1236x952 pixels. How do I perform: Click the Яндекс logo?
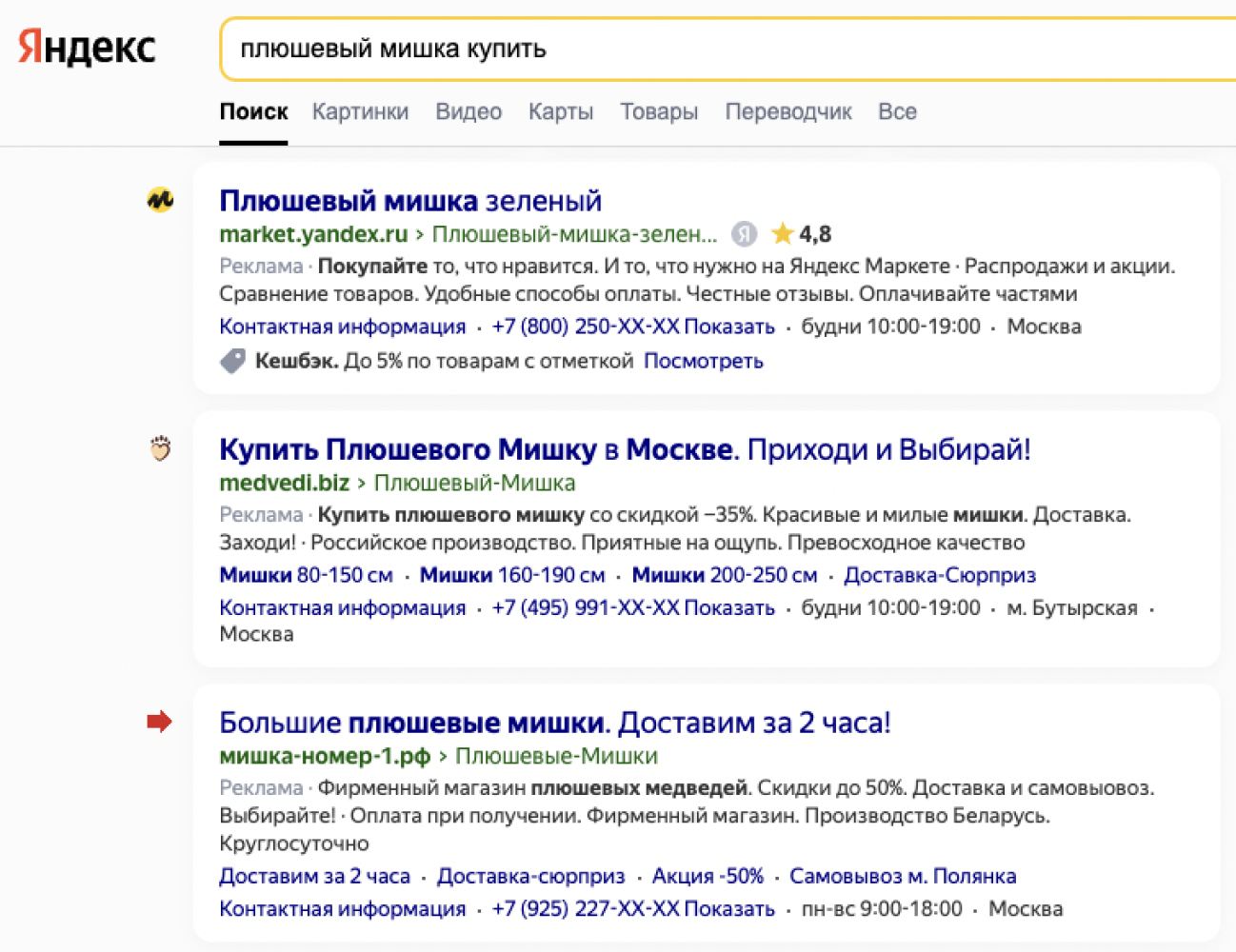point(87,47)
